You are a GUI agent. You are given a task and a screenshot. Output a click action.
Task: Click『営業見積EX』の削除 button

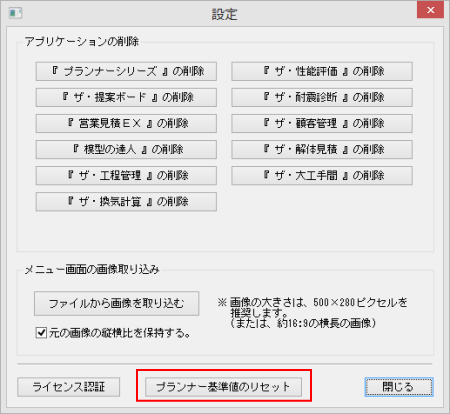(x=126, y=123)
